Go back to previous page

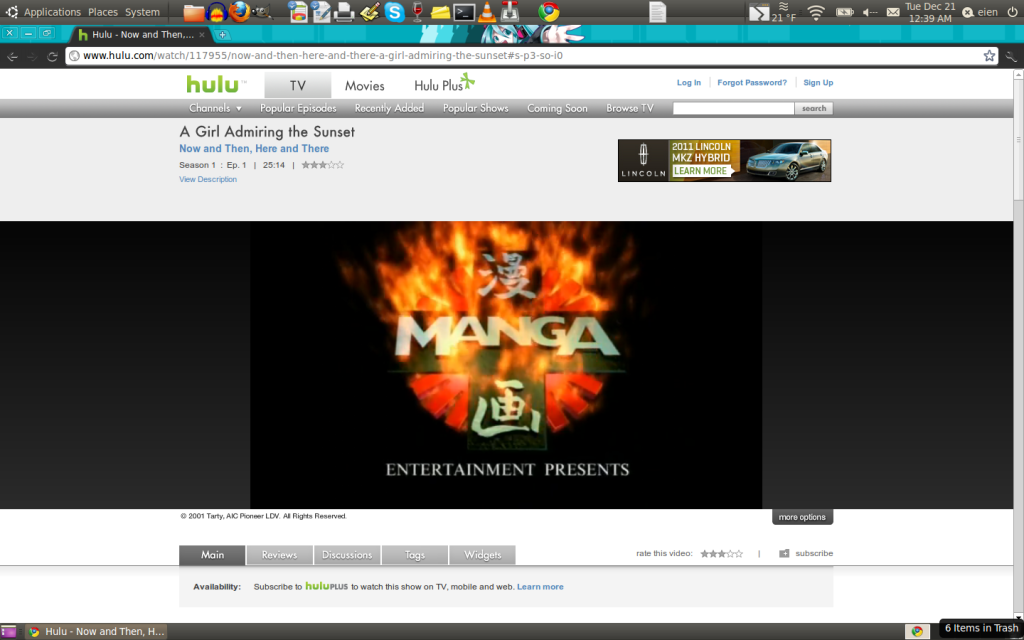(12, 56)
